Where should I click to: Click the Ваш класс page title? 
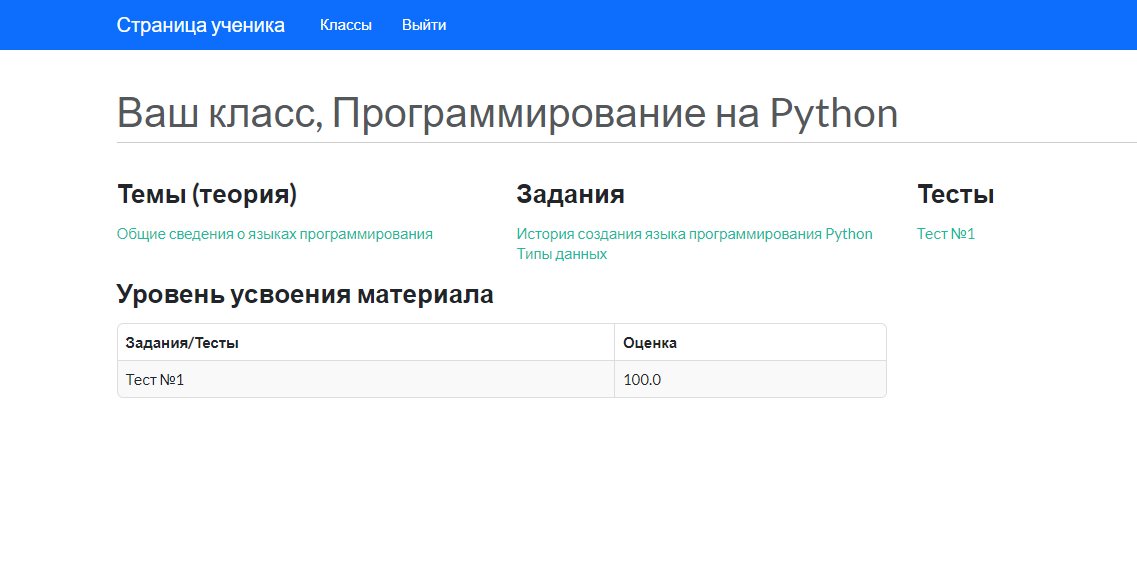pos(508,114)
